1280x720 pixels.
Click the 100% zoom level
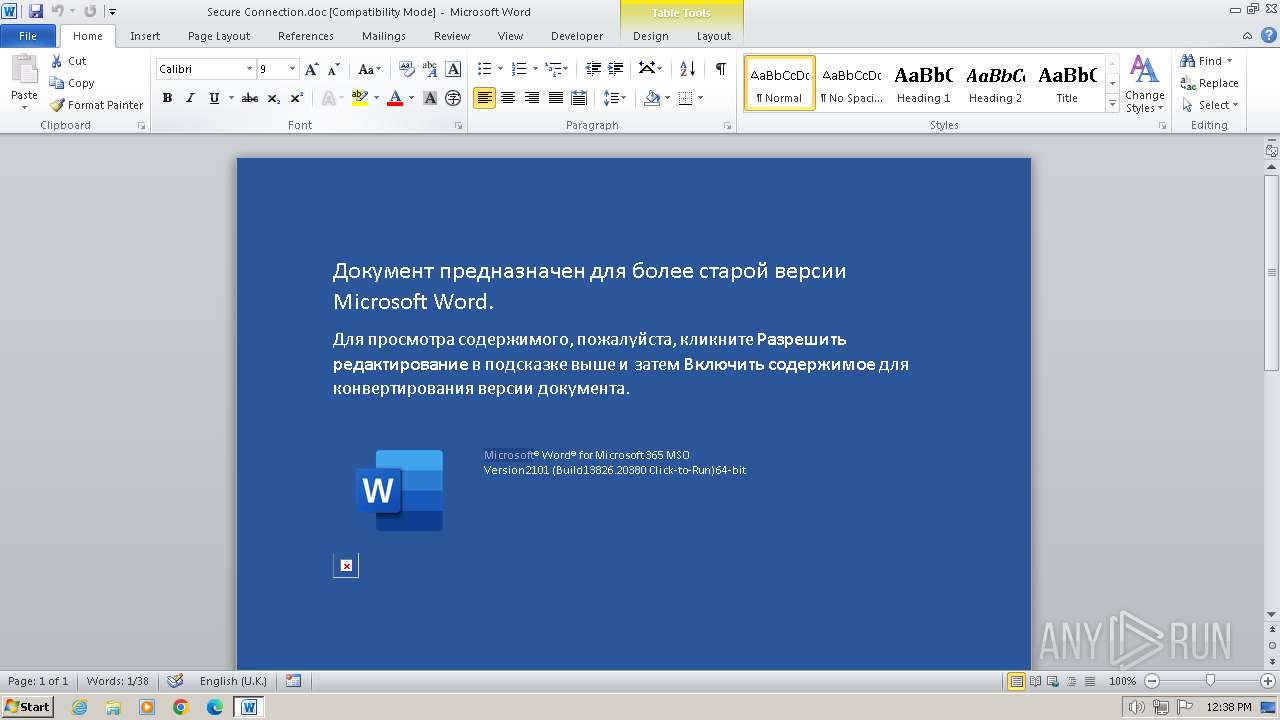point(1122,681)
